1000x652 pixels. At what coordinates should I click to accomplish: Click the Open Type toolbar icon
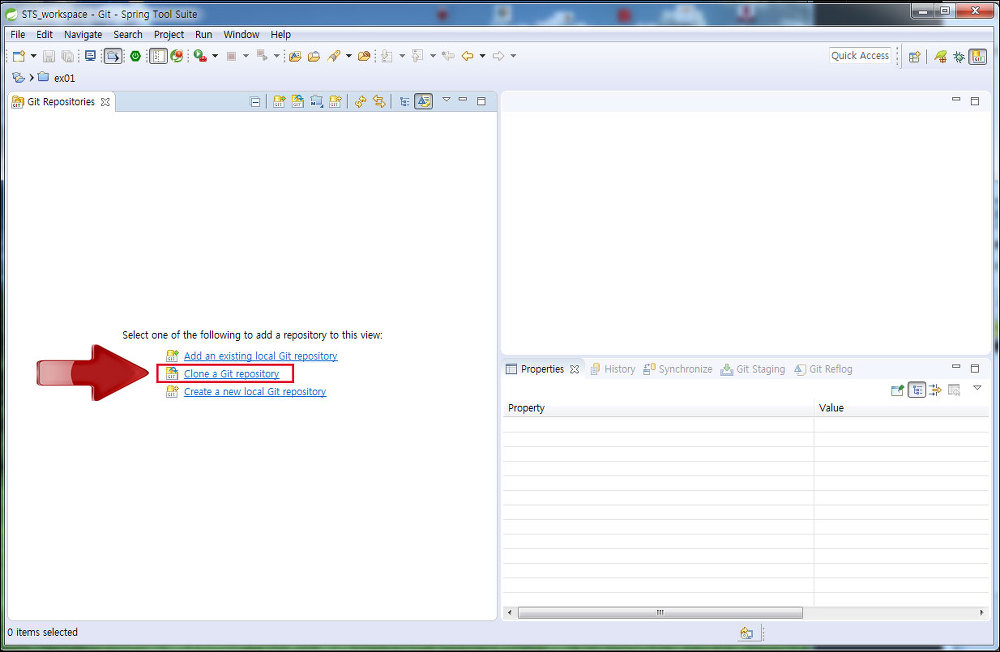point(295,56)
